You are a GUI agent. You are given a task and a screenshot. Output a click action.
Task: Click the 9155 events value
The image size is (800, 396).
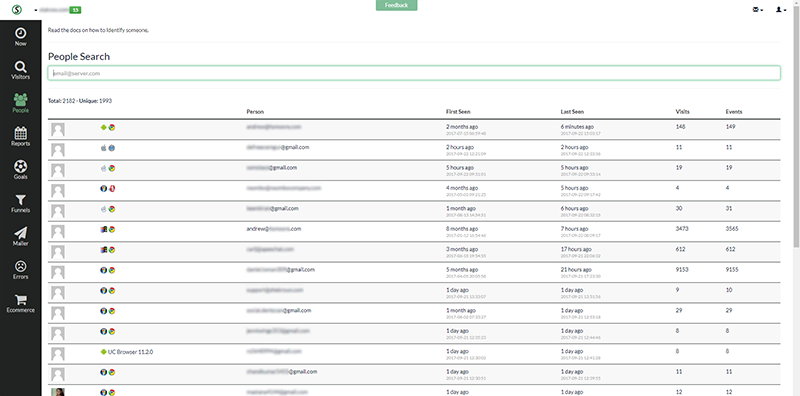pos(732,269)
